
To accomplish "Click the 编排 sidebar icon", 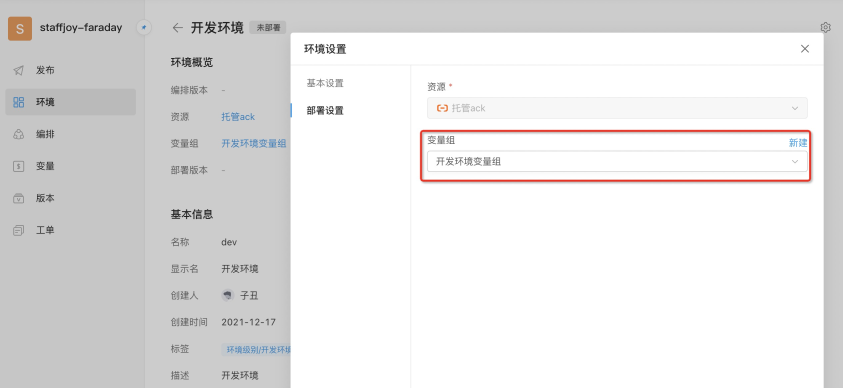I will [x=19, y=134].
